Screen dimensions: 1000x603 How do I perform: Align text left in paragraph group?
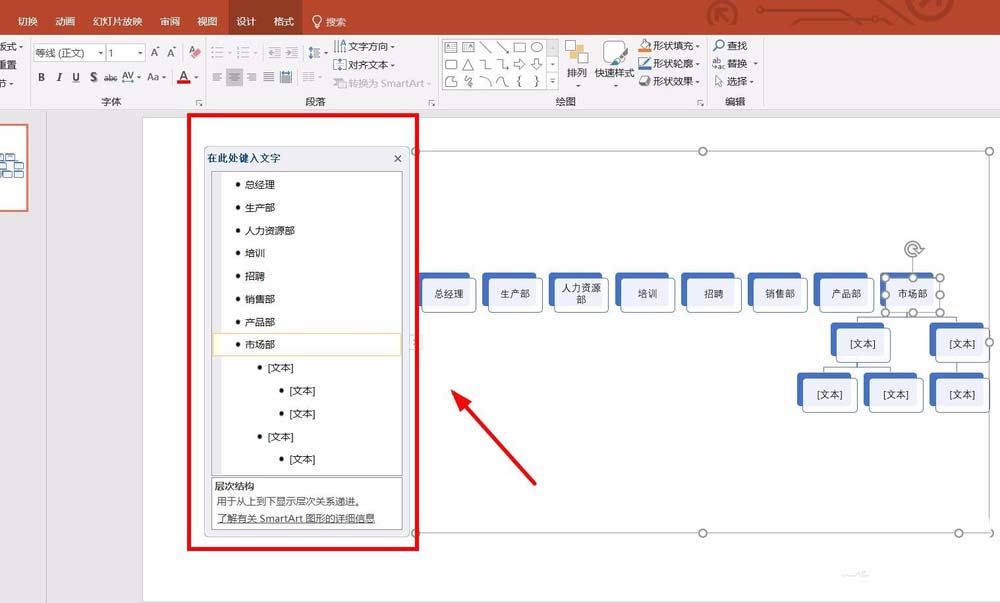pyautogui.click(x=217, y=77)
